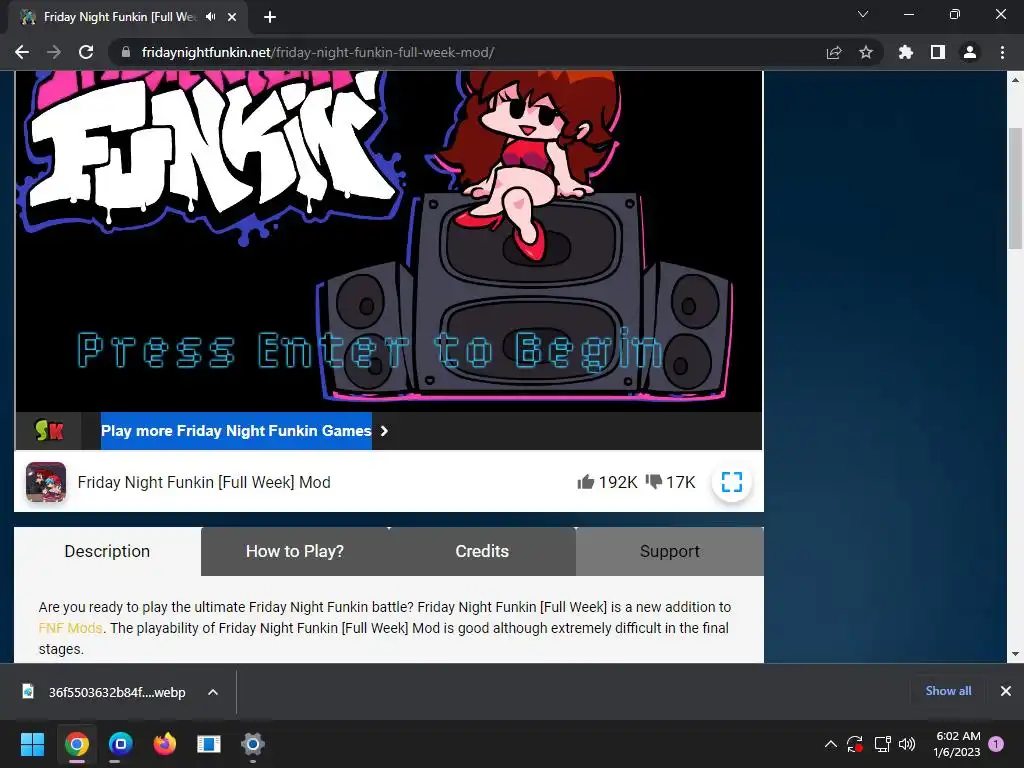Screen dimensions: 1024x768
Task: Dislike the game with thumbs down
Action: click(654, 482)
